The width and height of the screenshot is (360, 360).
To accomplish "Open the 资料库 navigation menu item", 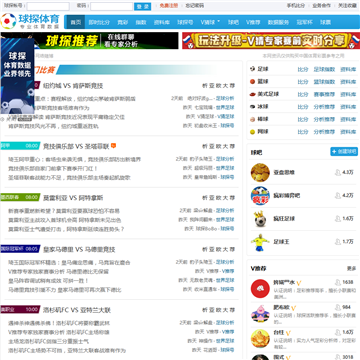I will [161, 22].
